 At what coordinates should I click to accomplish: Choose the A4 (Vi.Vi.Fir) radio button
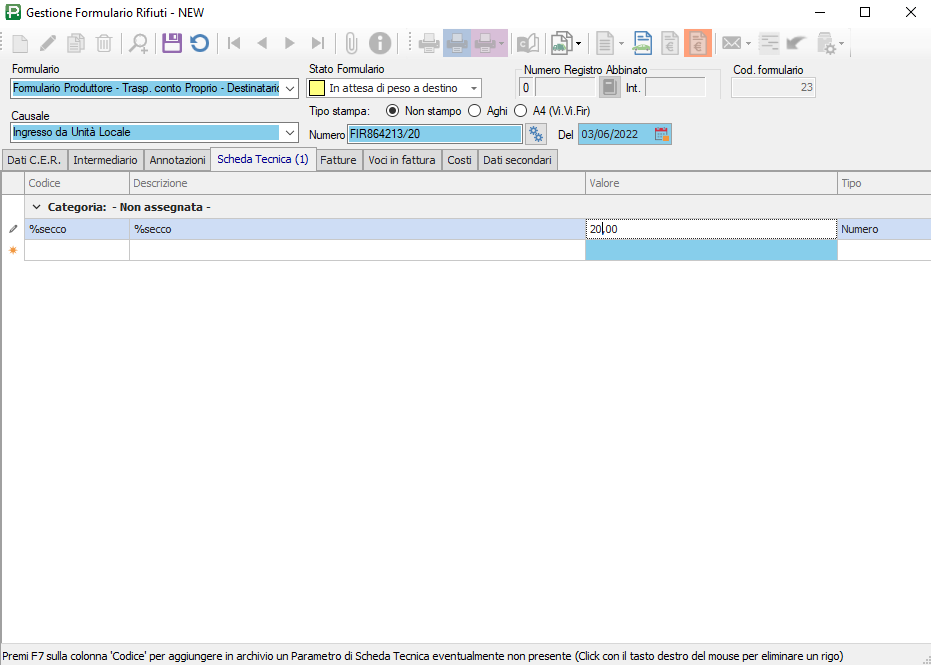(520, 111)
